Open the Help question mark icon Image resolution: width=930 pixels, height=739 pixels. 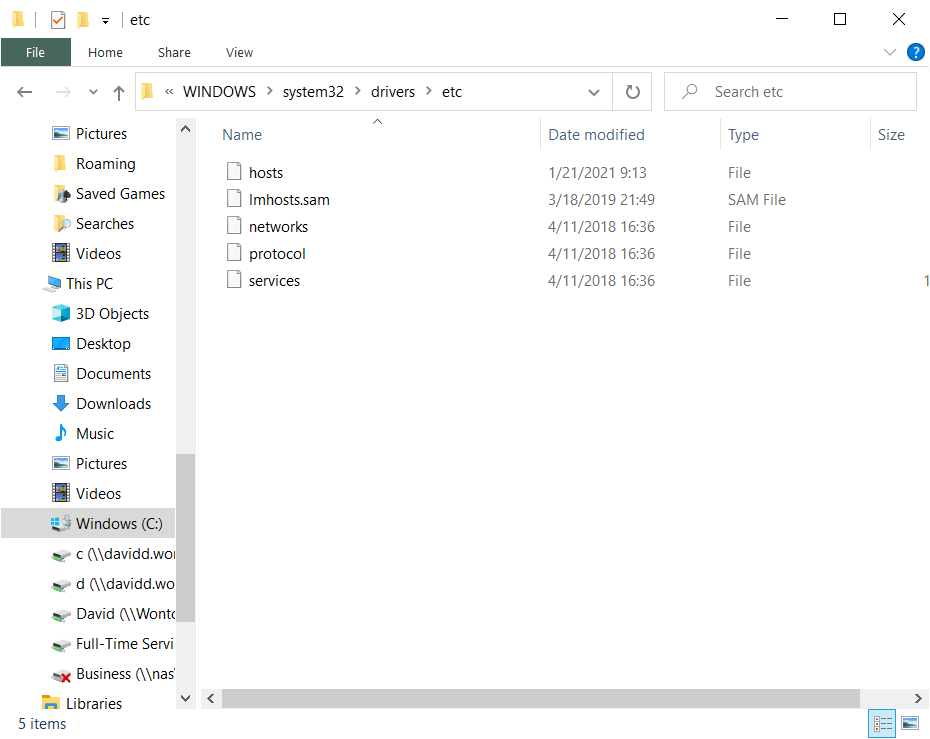[915, 52]
